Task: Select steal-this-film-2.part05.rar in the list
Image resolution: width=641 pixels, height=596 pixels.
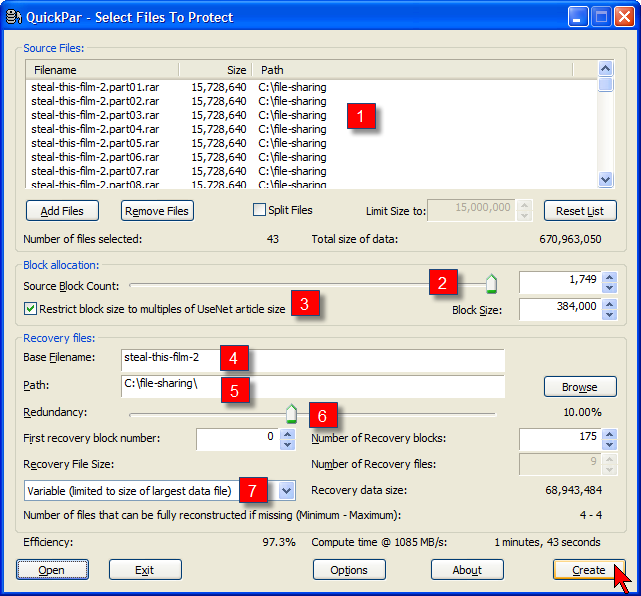Action: (x=95, y=143)
